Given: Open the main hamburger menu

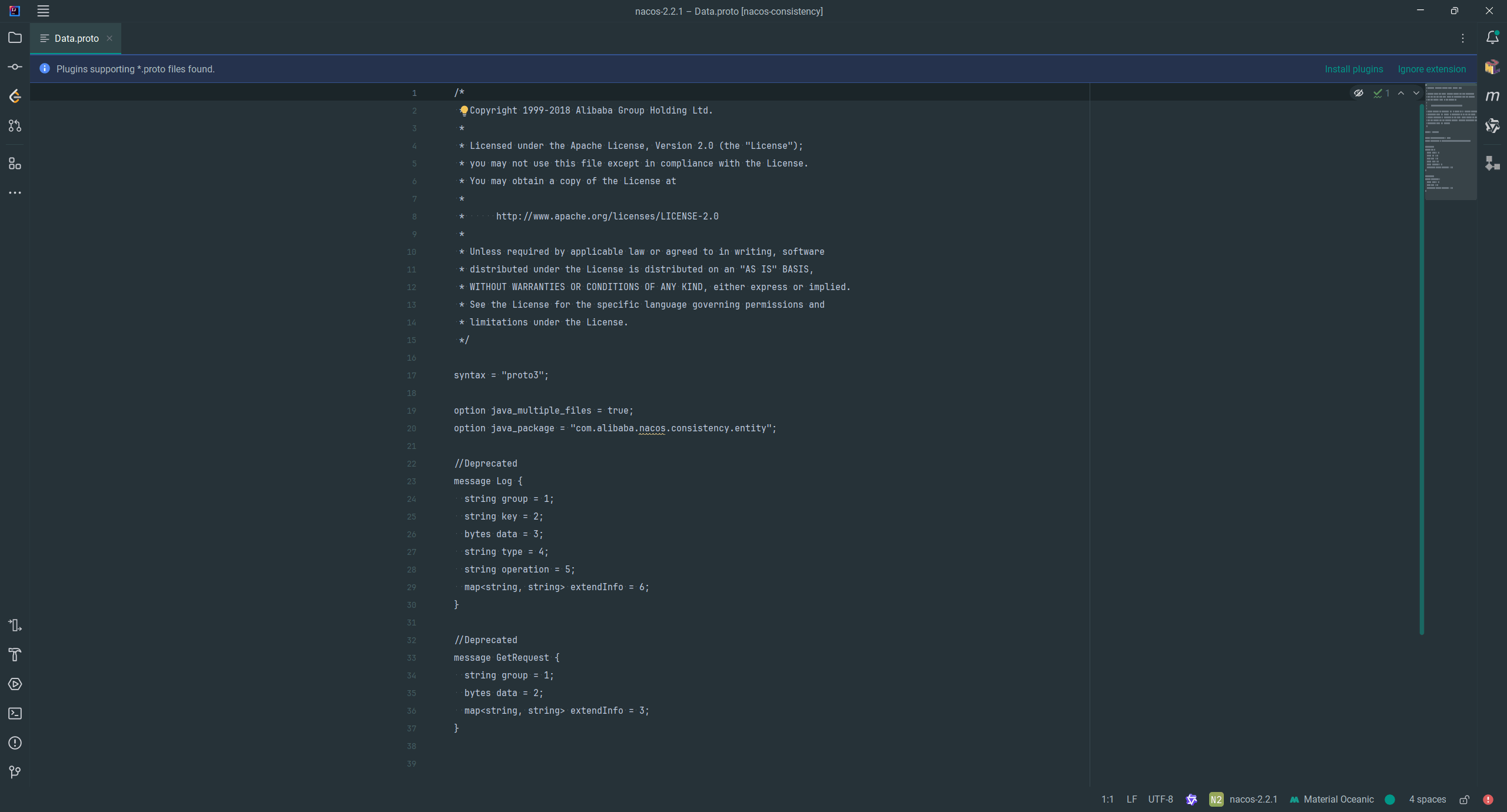Looking at the screenshot, I should [x=43, y=11].
